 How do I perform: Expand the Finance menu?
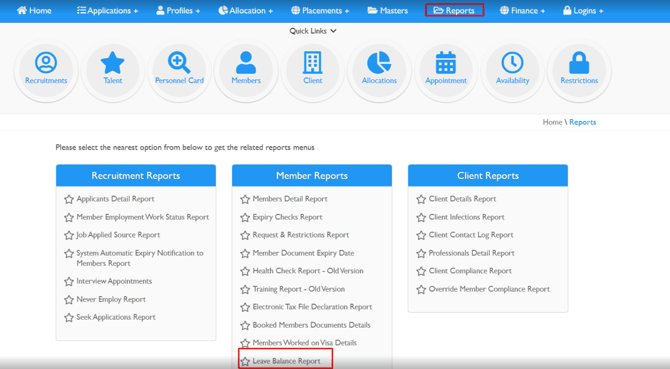click(522, 11)
